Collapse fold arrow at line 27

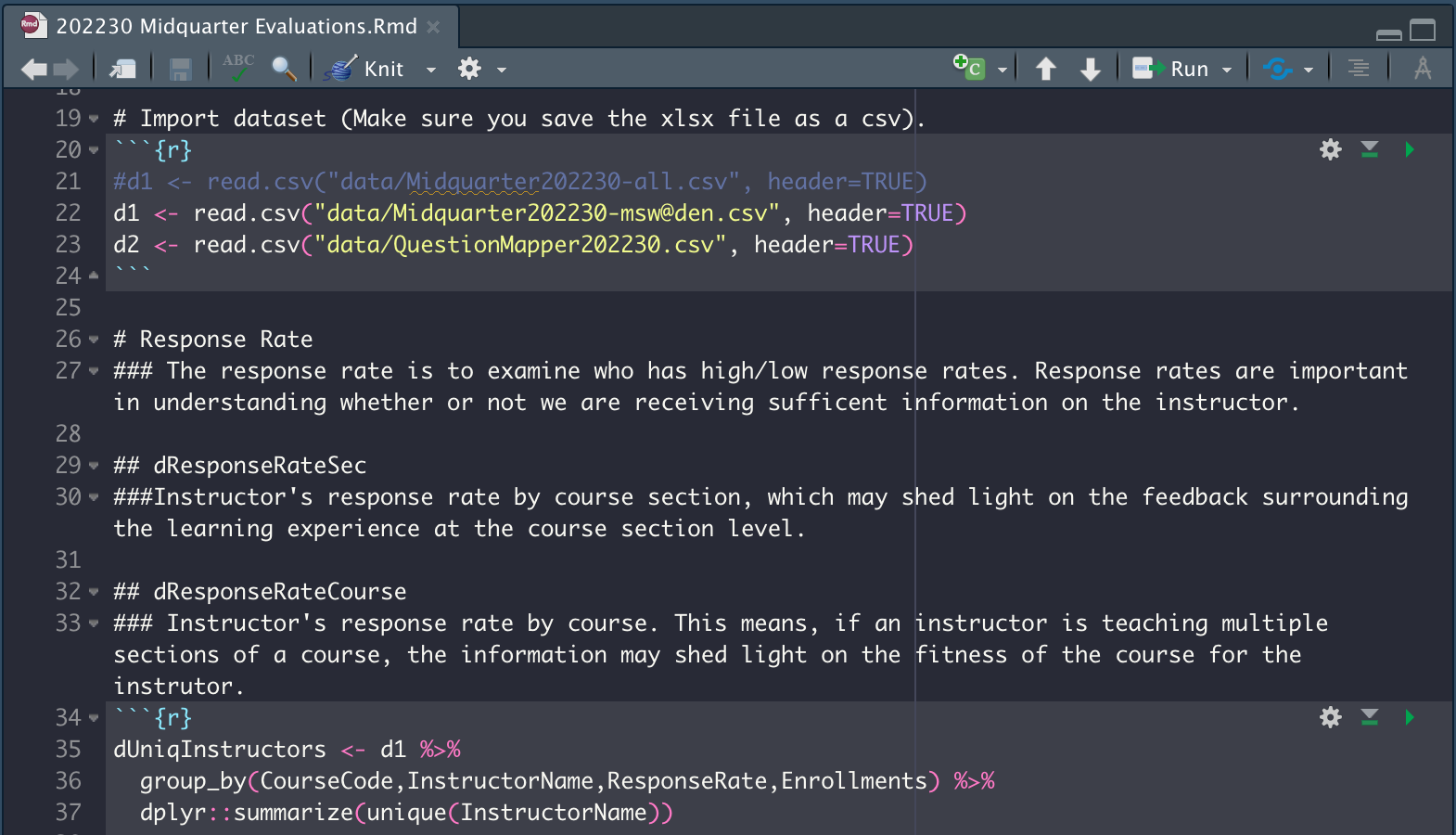click(94, 371)
